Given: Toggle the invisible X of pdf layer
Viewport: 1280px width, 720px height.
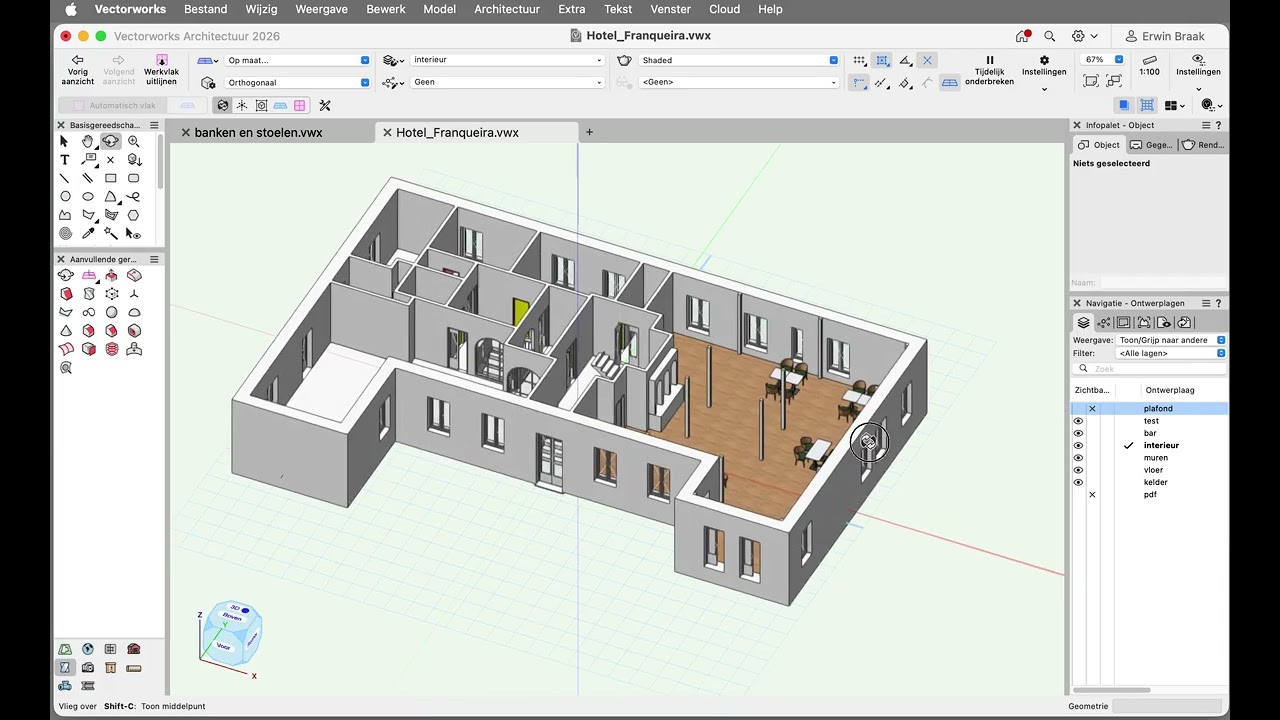Looking at the screenshot, I should (x=1092, y=494).
